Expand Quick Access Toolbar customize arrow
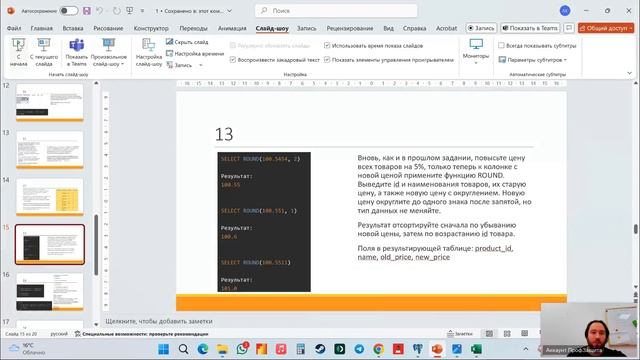640x360 pixels. (x=142, y=11)
